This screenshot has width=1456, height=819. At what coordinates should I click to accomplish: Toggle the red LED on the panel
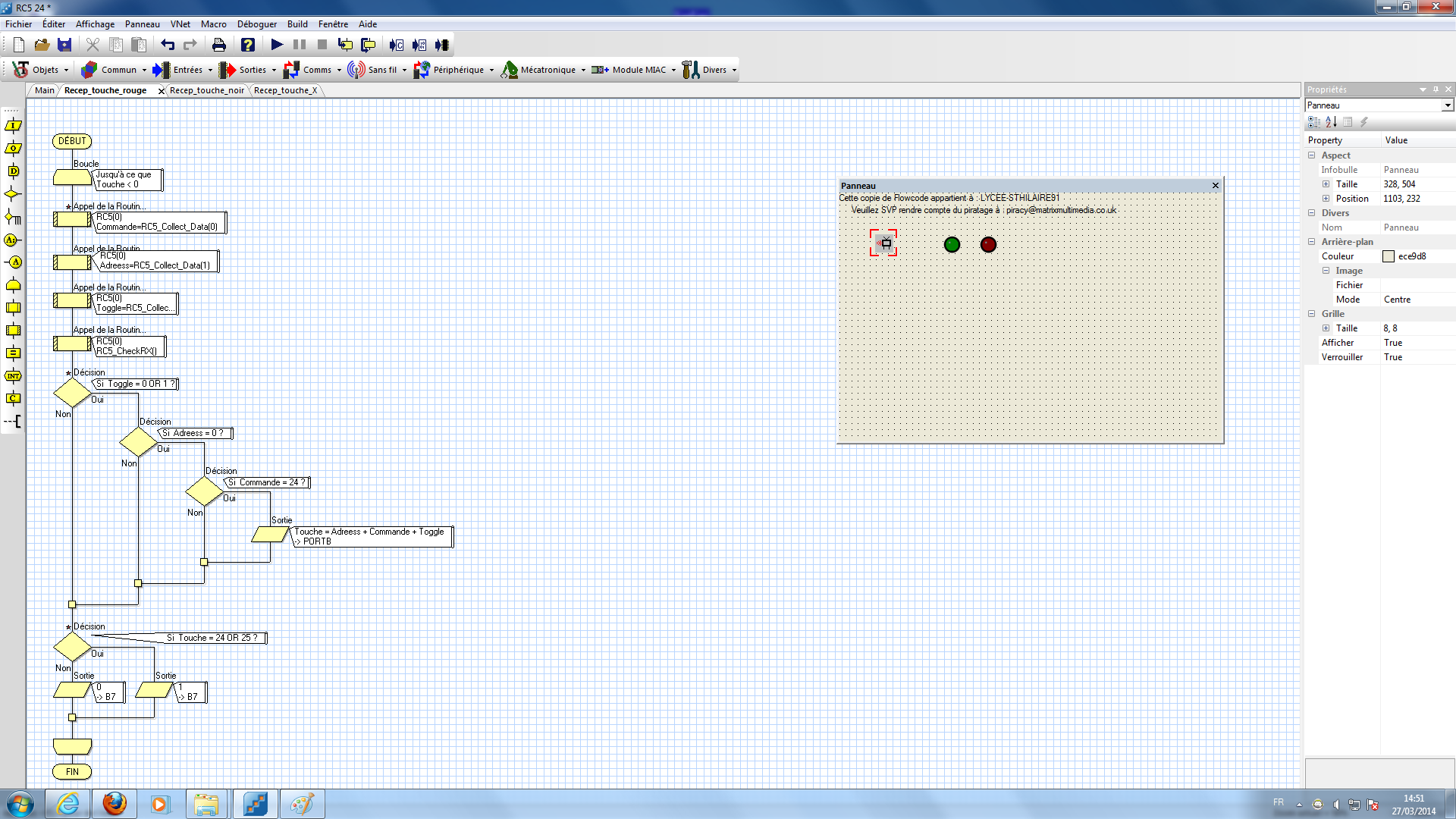click(x=988, y=244)
